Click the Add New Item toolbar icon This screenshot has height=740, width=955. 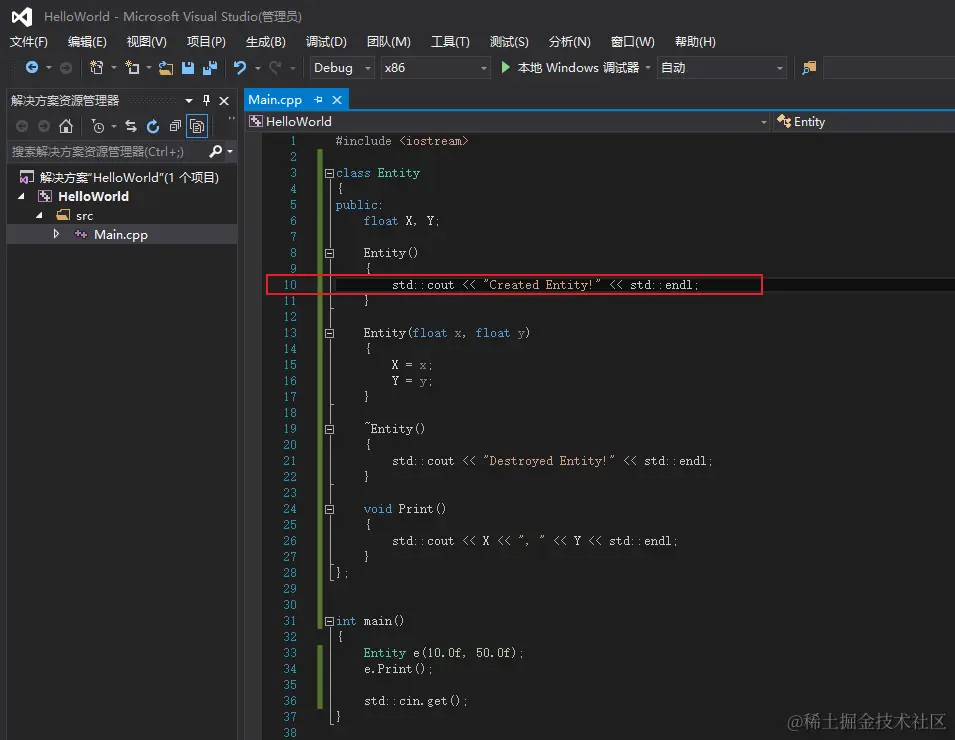132,68
